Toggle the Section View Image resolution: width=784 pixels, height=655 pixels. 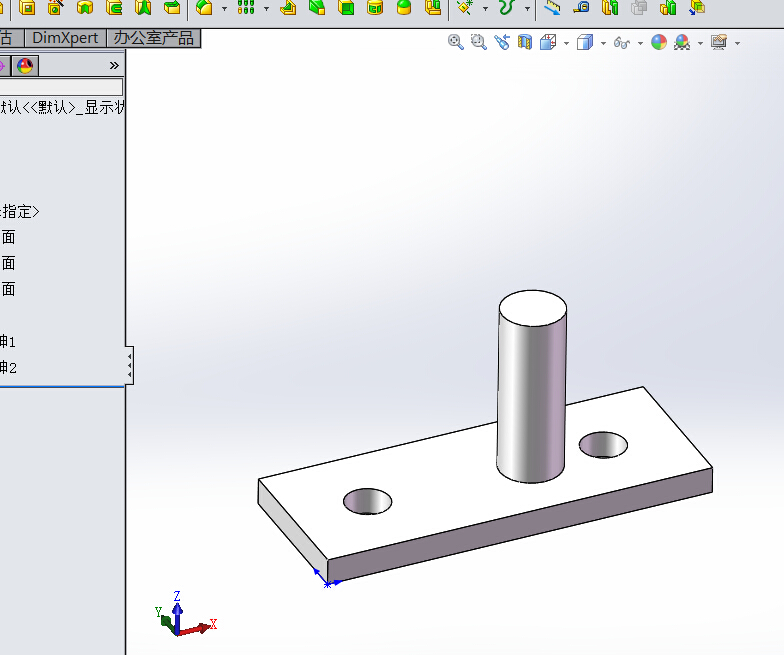click(x=524, y=42)
